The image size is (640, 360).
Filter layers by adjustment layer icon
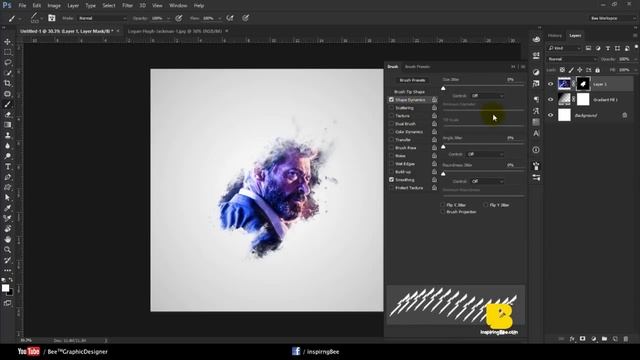pos(598,48)
